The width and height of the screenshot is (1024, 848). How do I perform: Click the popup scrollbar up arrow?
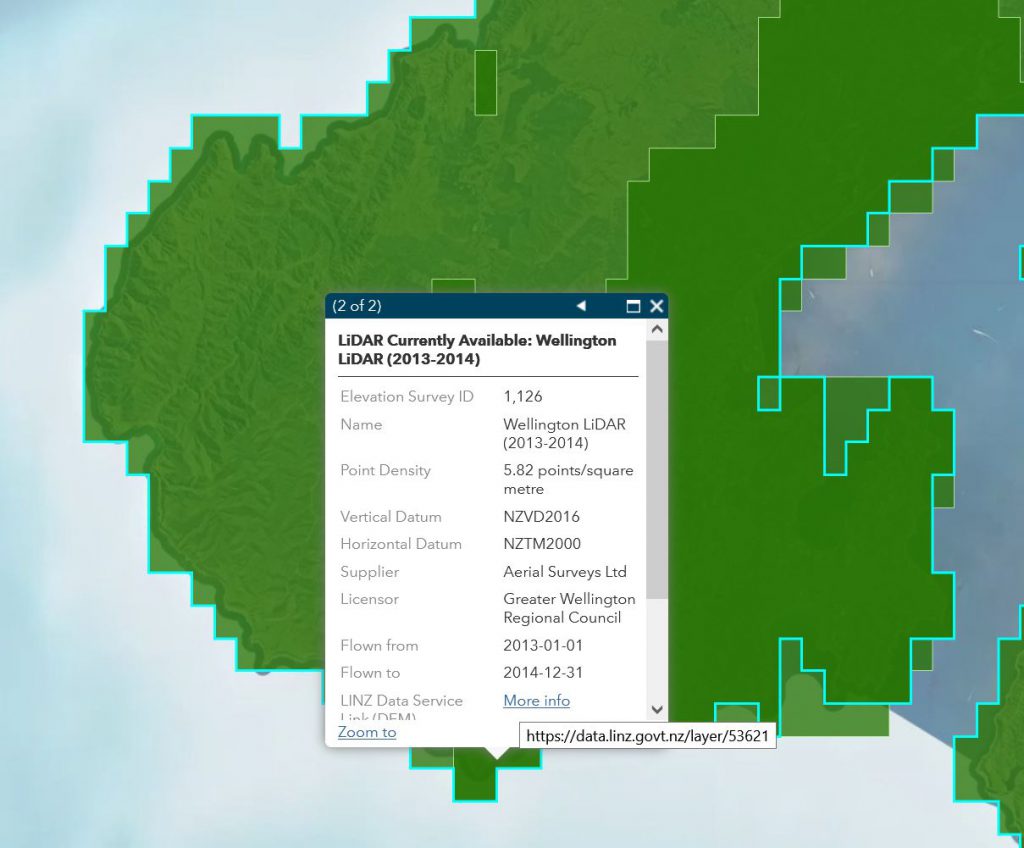656,329
